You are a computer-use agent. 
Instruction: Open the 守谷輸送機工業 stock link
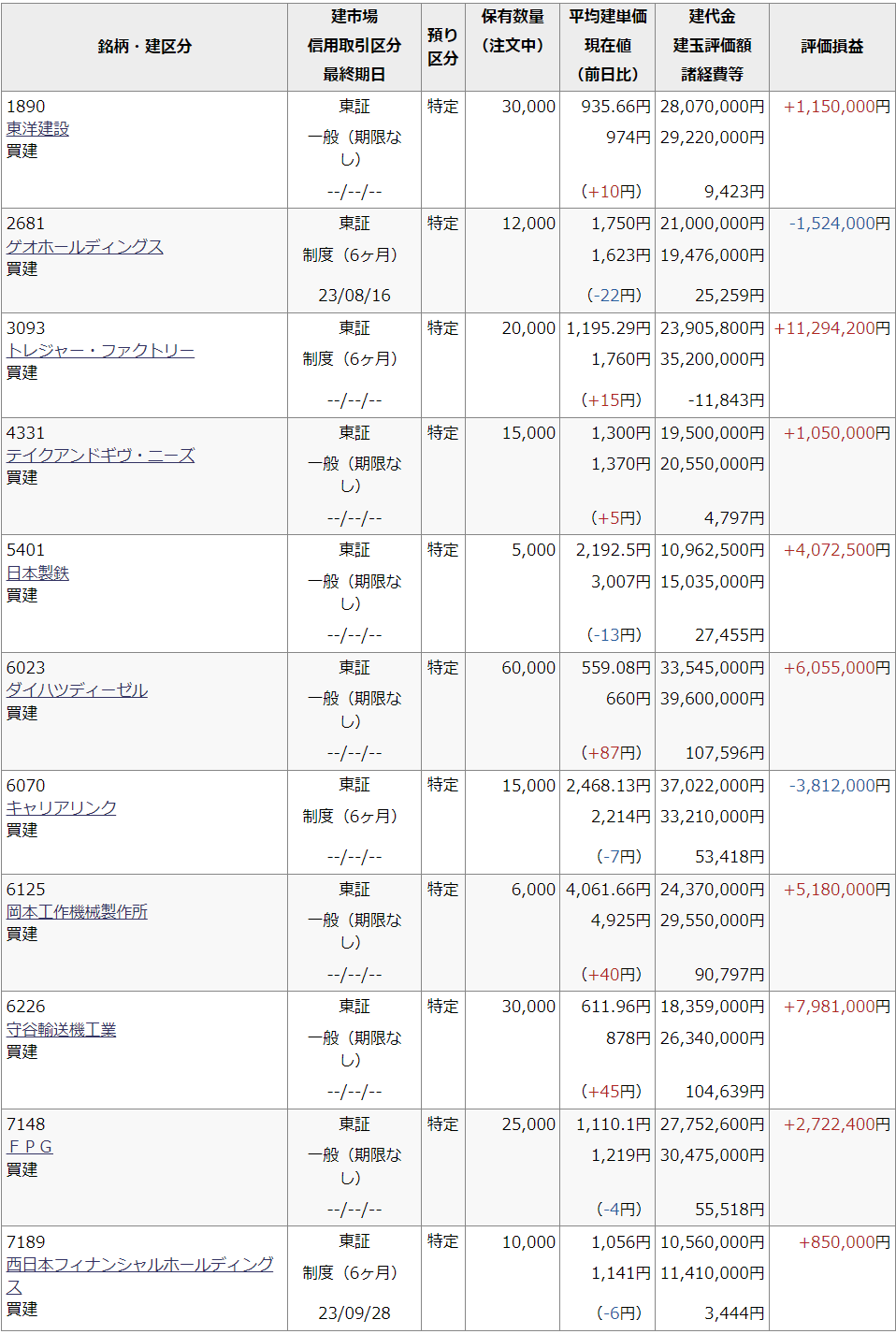(61, 1029)
